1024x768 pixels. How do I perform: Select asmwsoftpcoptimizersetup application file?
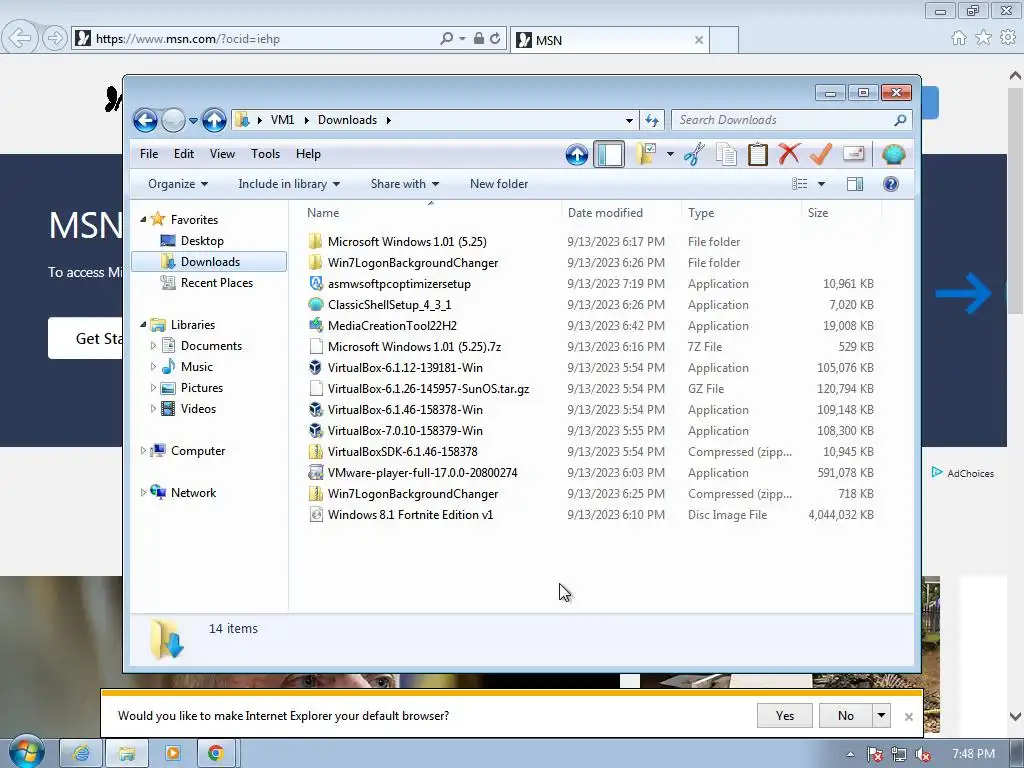399,284
